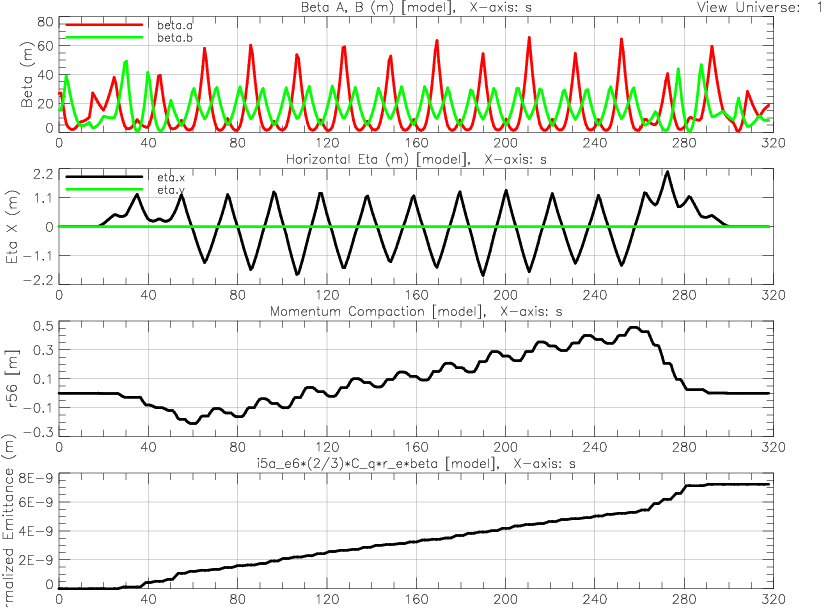
Task: Click the '4E−9' tick on the emittance axis
Action: click(x=36, y=531)
